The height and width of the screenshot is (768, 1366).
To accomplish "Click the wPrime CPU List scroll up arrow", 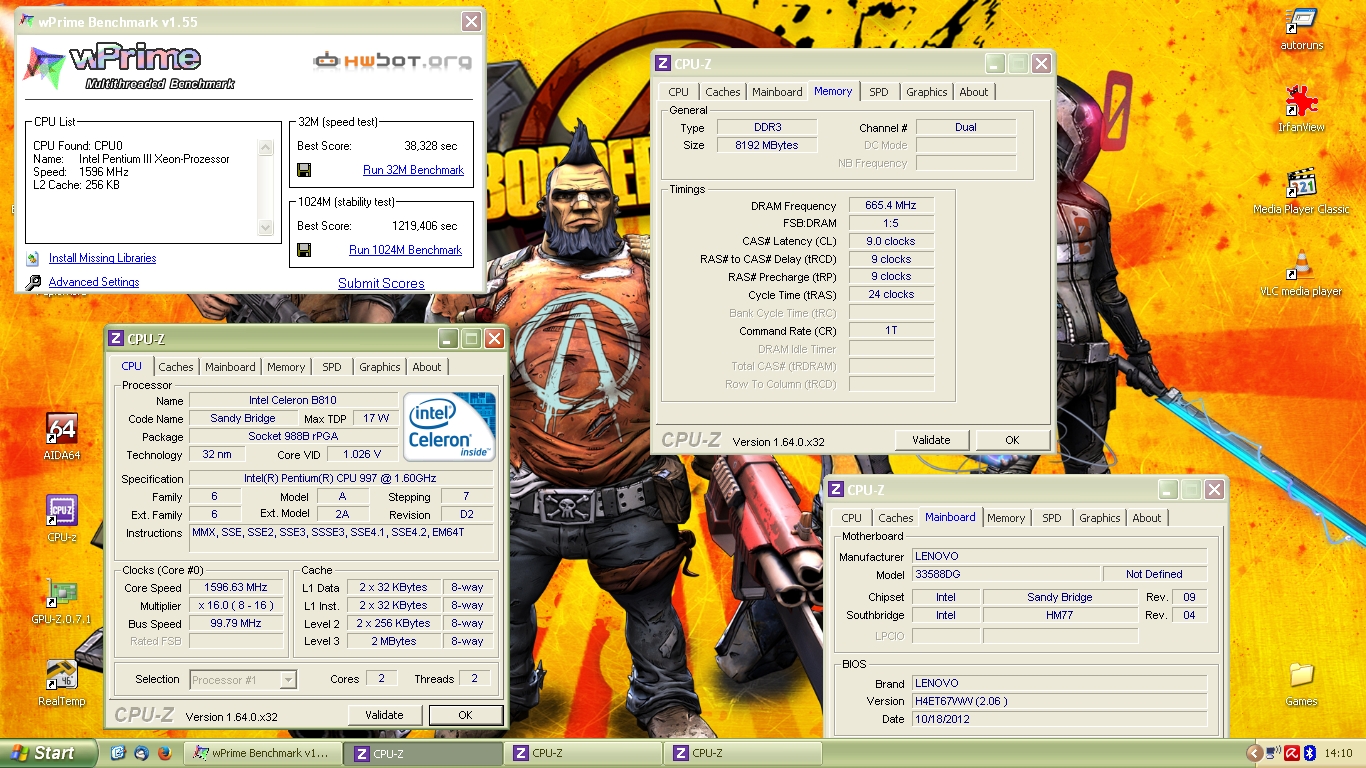I will 266,147.
